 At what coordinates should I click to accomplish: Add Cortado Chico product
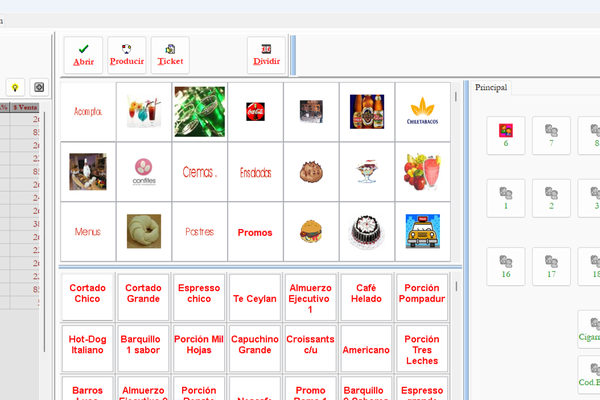click(87, 297)
